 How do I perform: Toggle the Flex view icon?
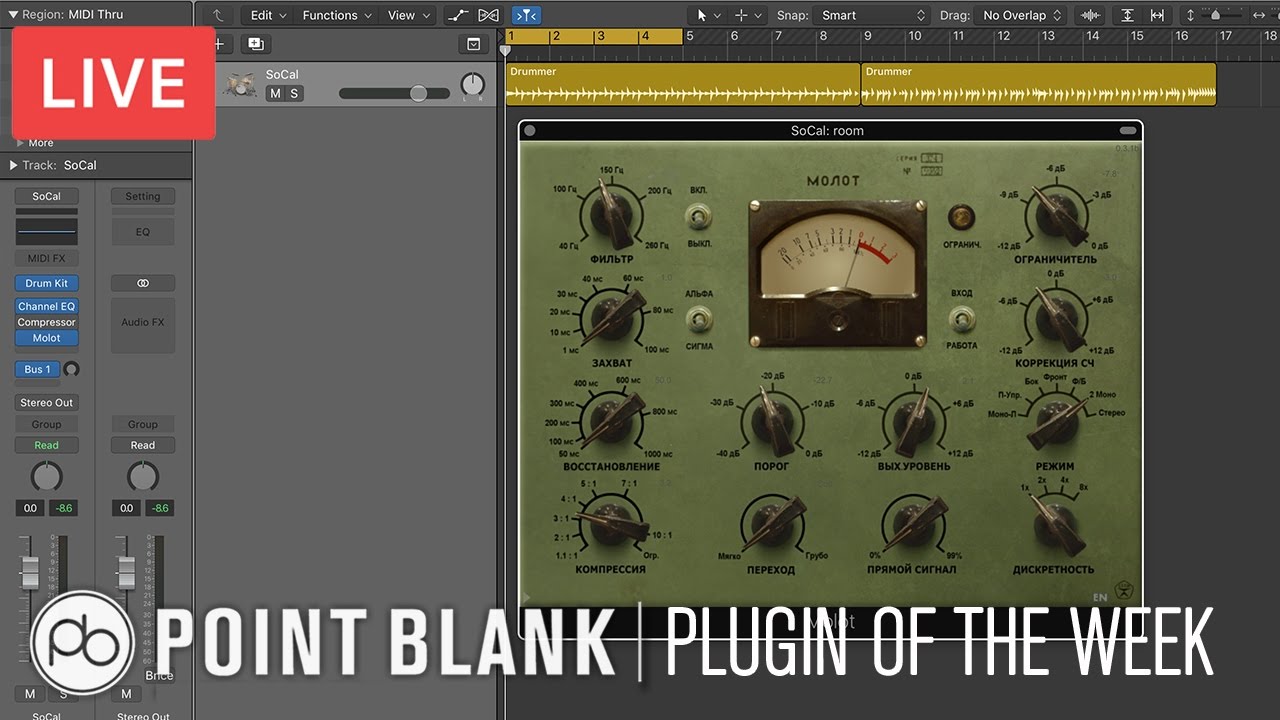(x=488, y=15)
